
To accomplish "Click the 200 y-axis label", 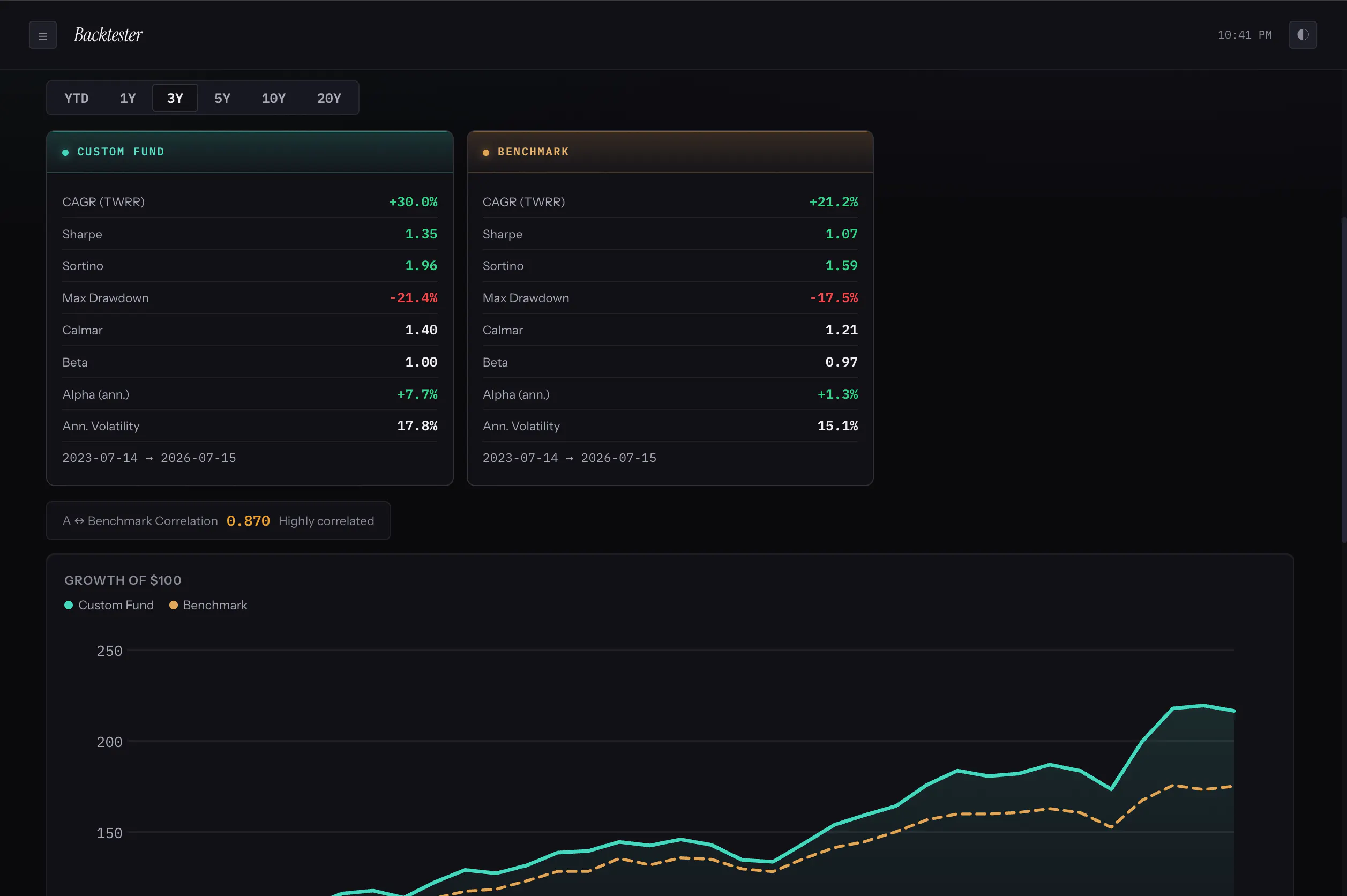I will tap(109, 742).
